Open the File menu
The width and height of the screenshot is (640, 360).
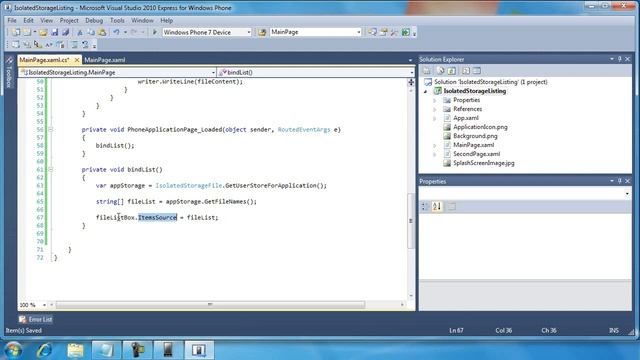[x=12, y=20]
